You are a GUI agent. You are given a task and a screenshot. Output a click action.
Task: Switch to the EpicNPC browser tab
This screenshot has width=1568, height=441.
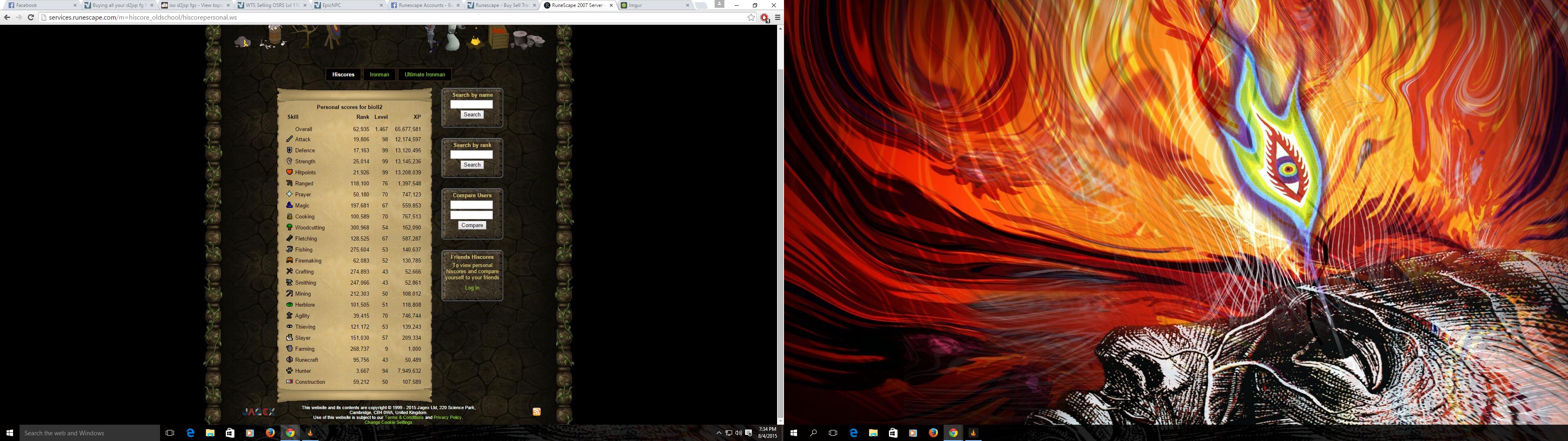click(x=348, y=5)
